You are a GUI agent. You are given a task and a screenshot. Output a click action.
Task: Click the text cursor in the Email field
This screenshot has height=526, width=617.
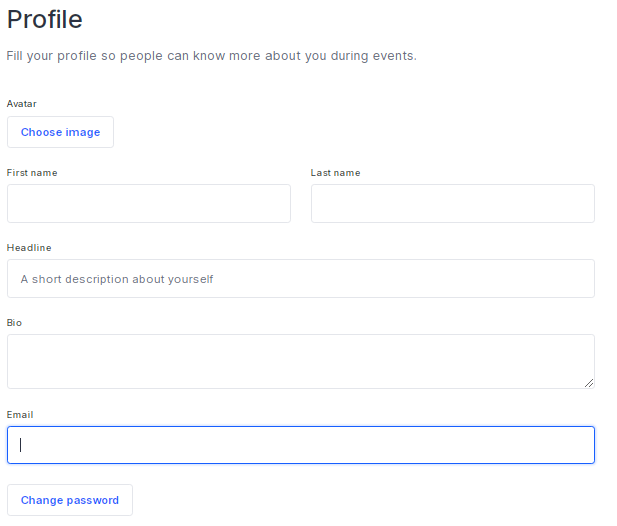21,445
